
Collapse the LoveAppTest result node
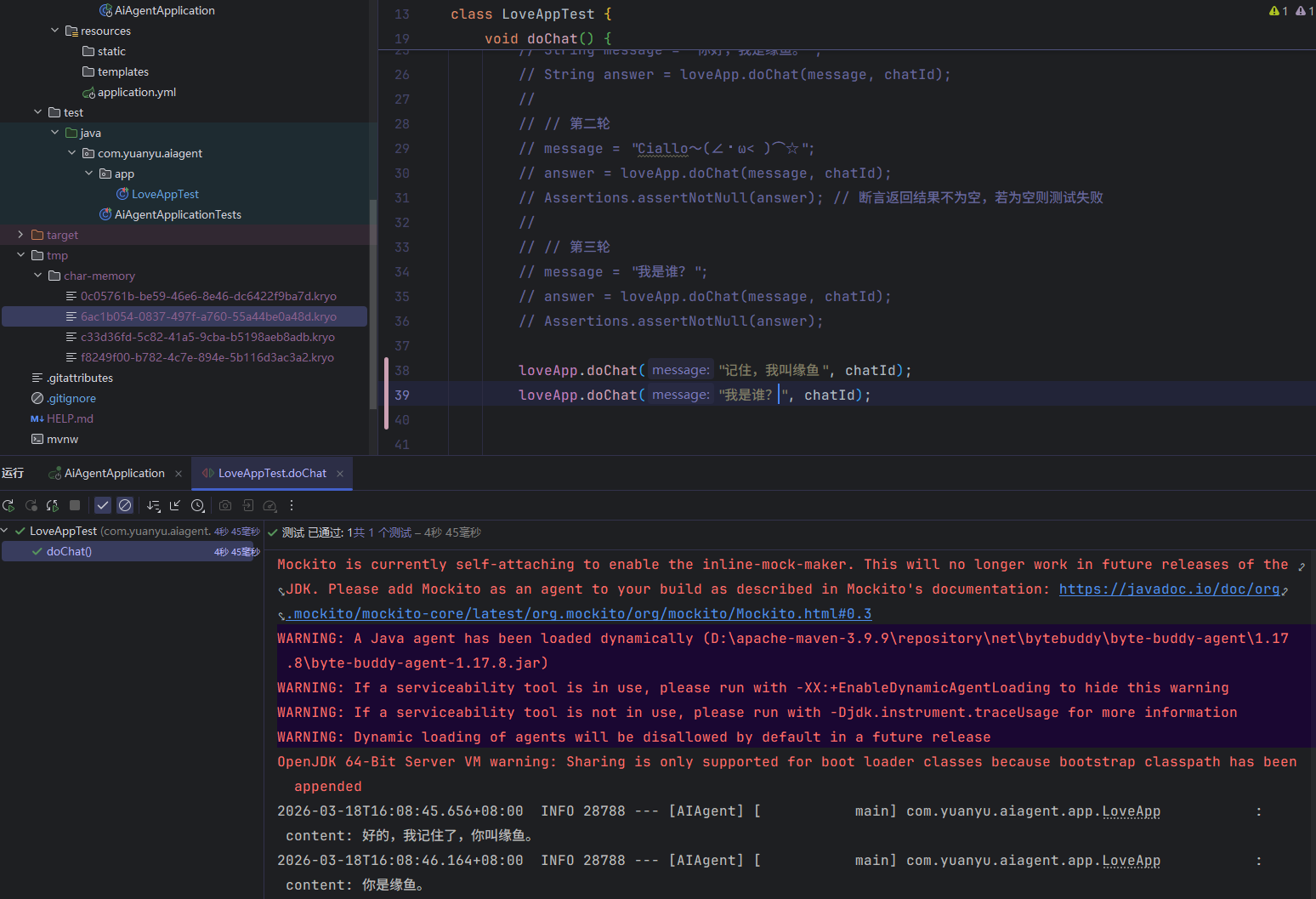tap(5, 531)
